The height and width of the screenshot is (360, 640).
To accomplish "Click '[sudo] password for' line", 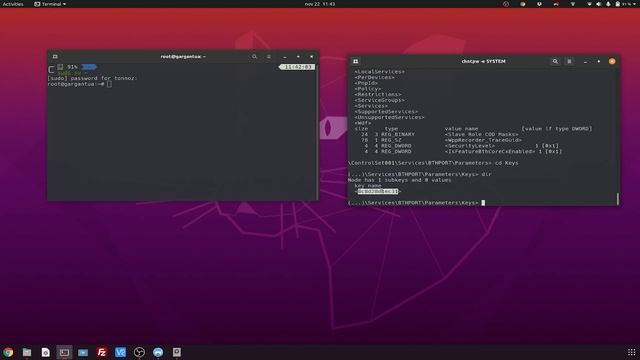I will click(93, 78).
